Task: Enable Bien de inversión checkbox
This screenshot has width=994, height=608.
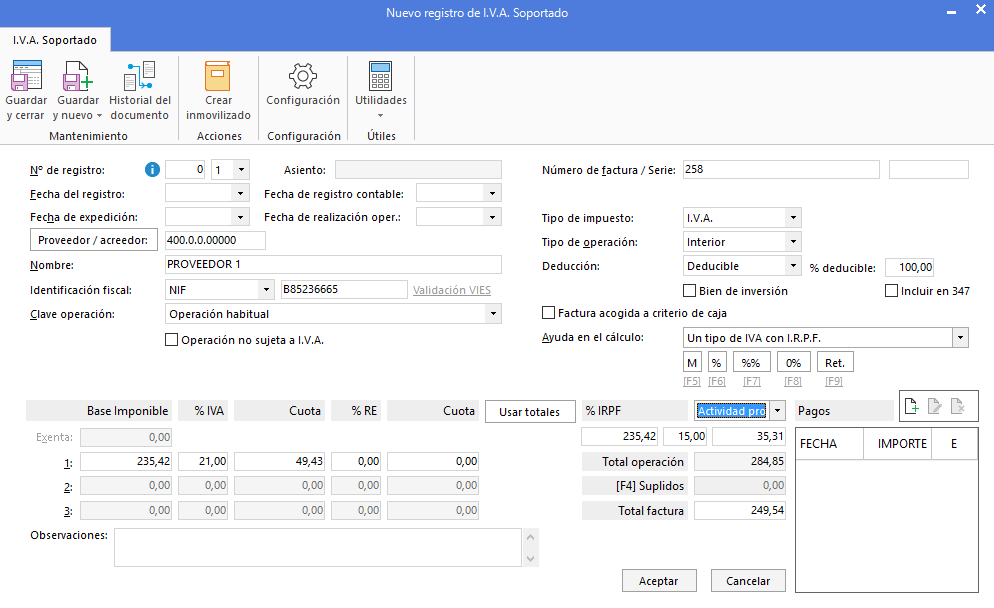Action: pos(689,290)
